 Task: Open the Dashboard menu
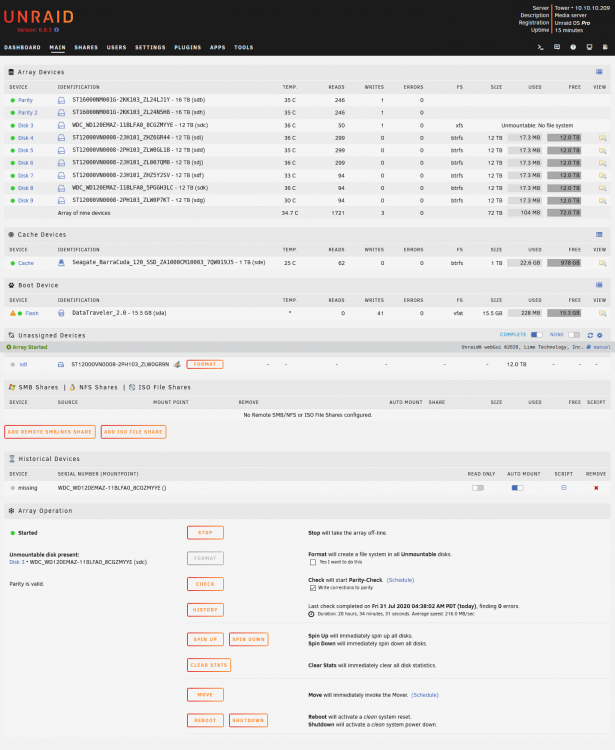pos(22,47)
